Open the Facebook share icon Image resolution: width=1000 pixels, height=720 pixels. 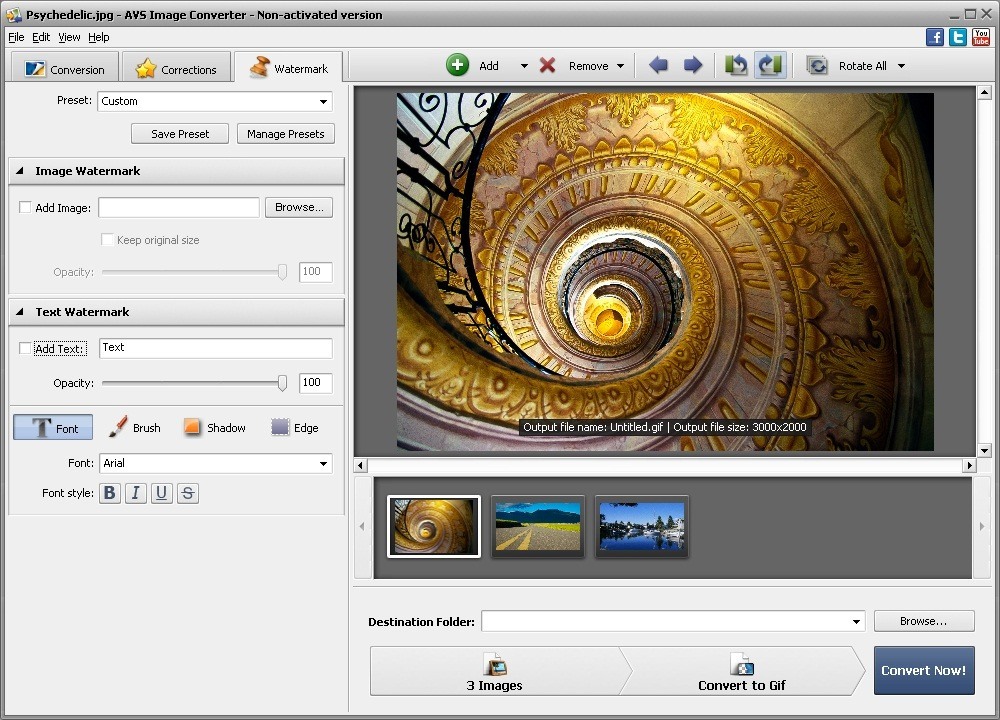pyautogui.click(x=934, y=36)
